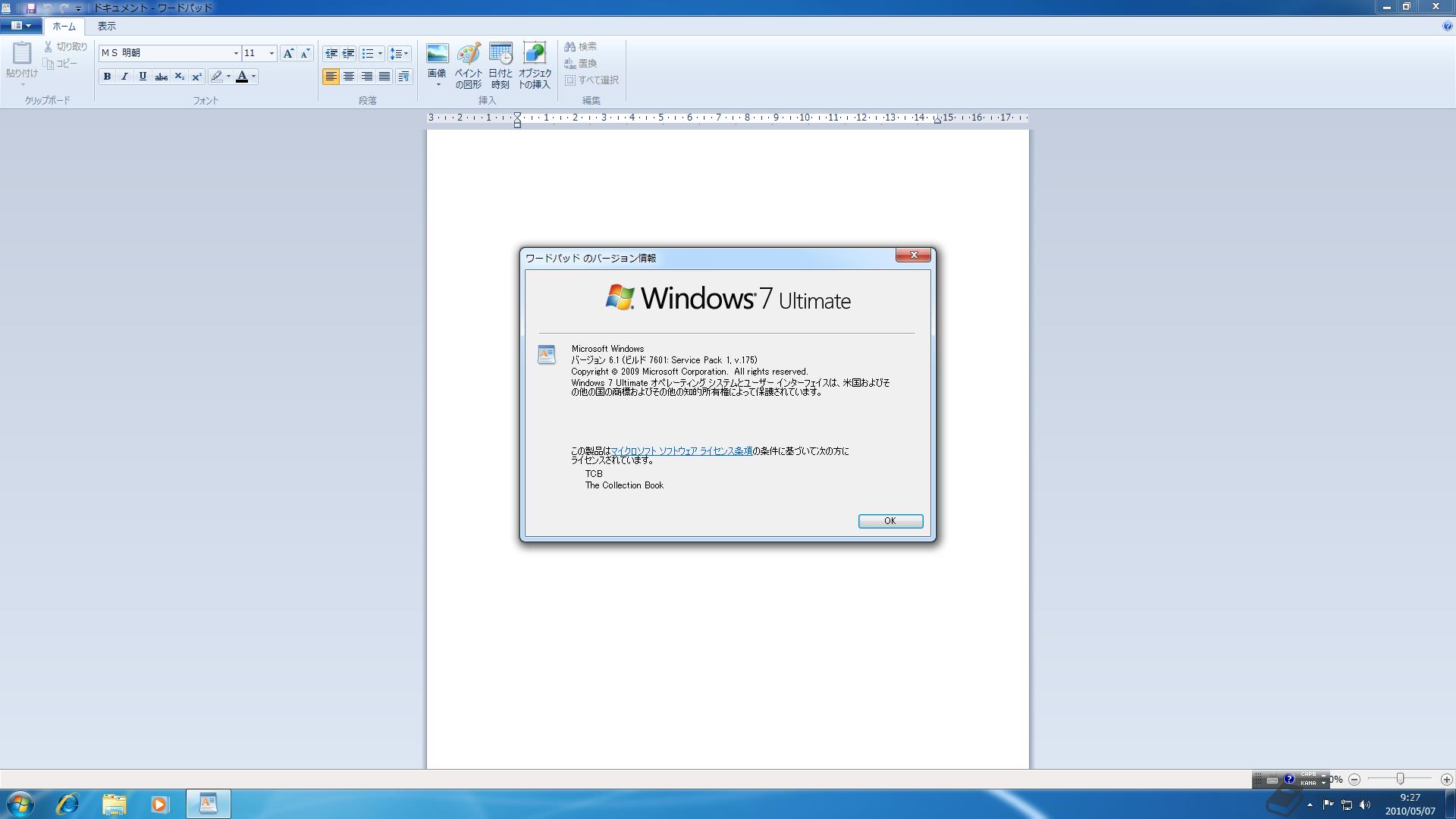1456x819 pixels.
Task: Toggle Italic formatting
Action: (x=125, y=77)
